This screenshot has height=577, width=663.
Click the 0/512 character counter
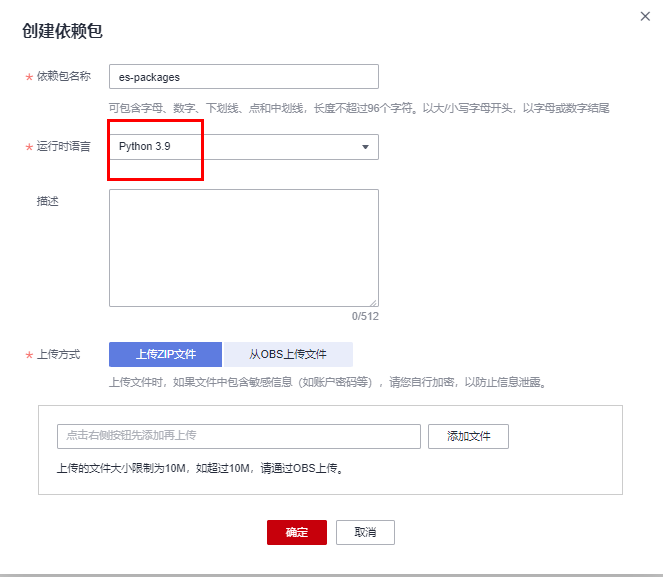(x=365, y=316)
